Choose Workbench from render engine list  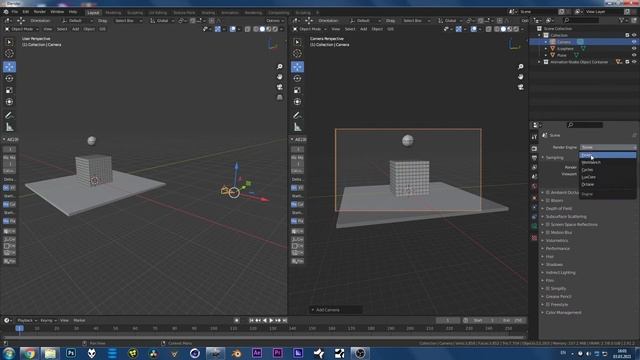coord(608,162)
